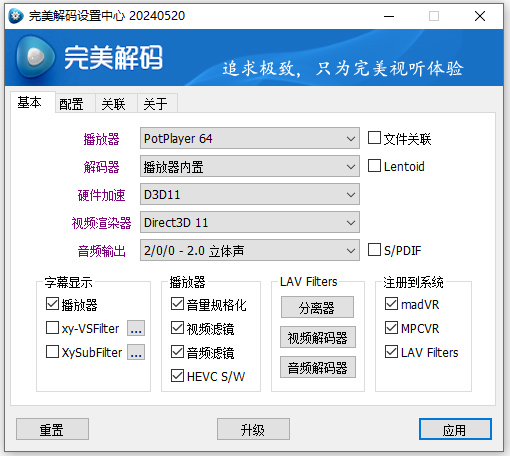Close the 完美解码设置中心 window
This screenshot has width=510, height=456.
coord(480,16)
